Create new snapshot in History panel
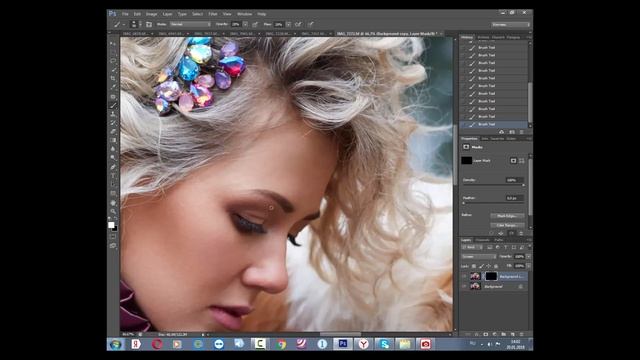640x360 pixels. pyautogui.click(x=512, y=132)
